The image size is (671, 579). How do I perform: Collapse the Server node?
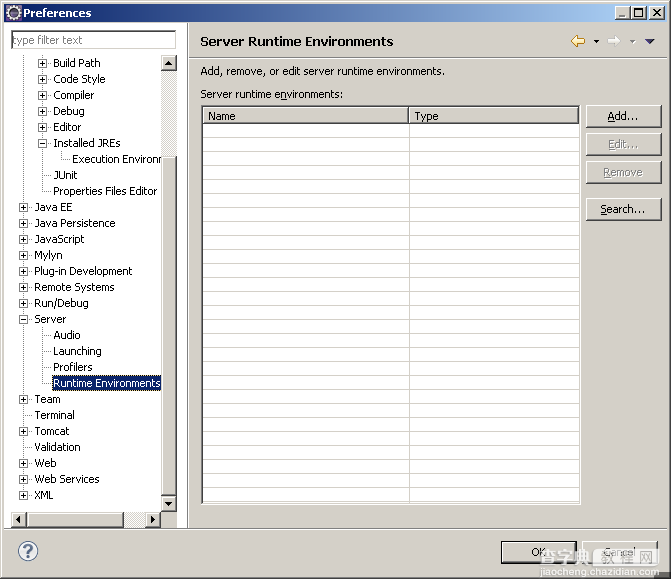tap(24, 319)
